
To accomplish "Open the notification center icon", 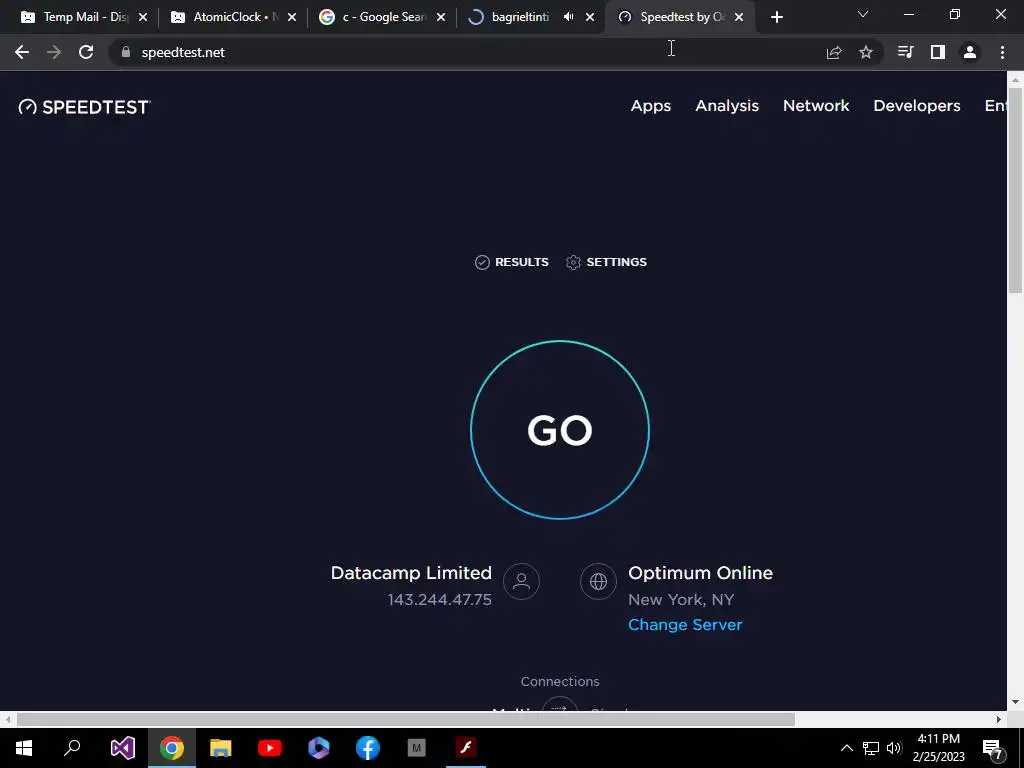I will tap(992, 748).
